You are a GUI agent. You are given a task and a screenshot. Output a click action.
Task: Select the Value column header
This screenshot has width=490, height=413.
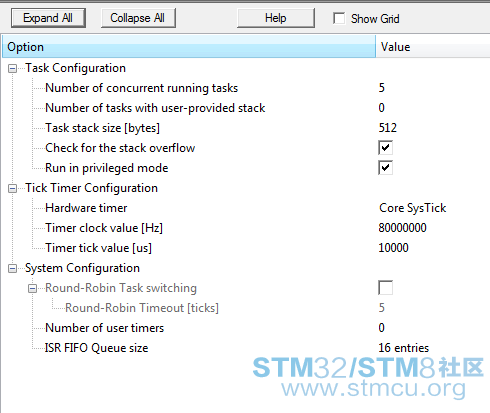click(433, 47)
